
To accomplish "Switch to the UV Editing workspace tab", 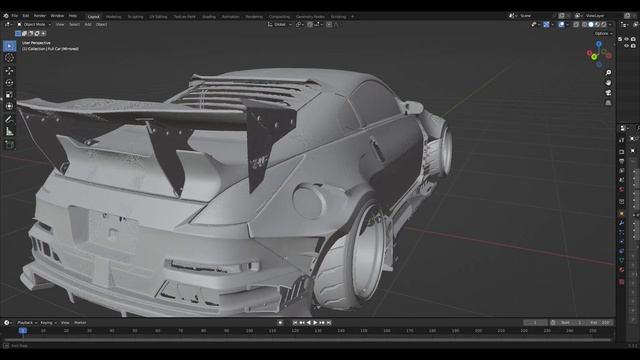I will 158,17.
